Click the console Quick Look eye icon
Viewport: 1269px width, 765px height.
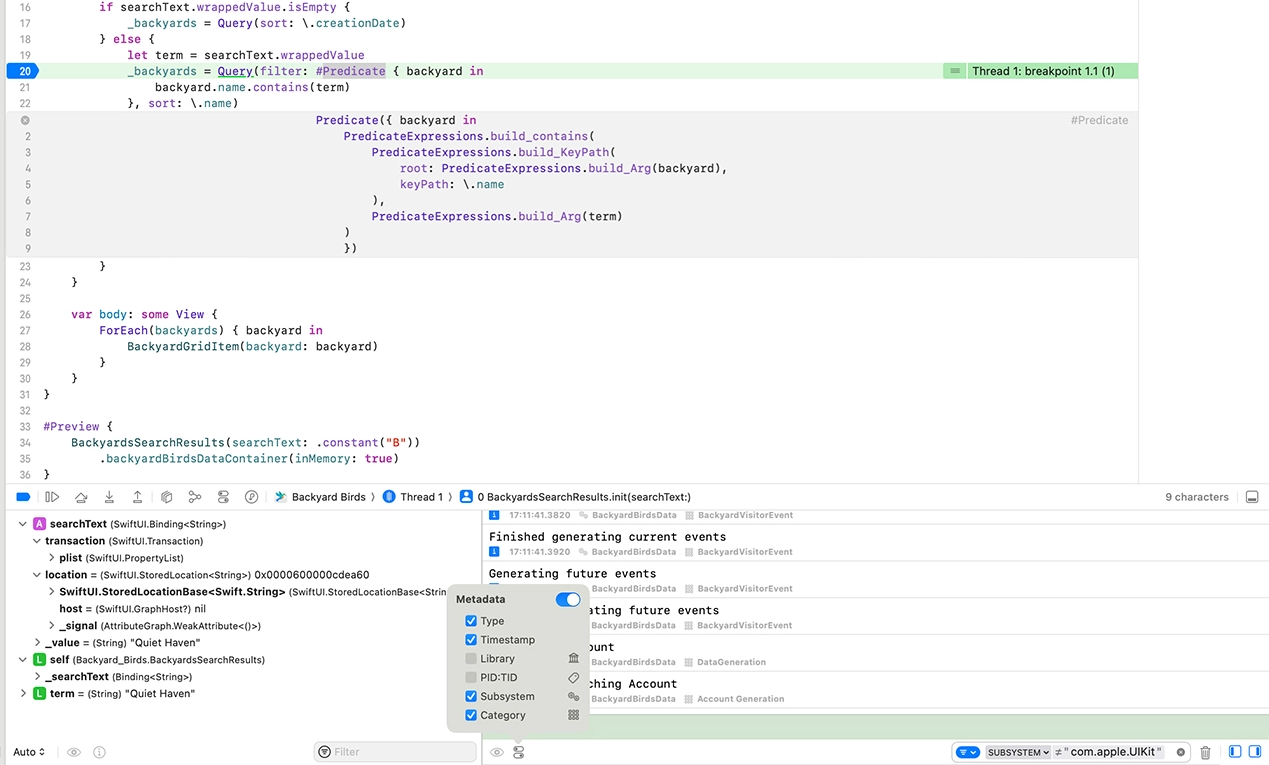(x=497, y=752)
